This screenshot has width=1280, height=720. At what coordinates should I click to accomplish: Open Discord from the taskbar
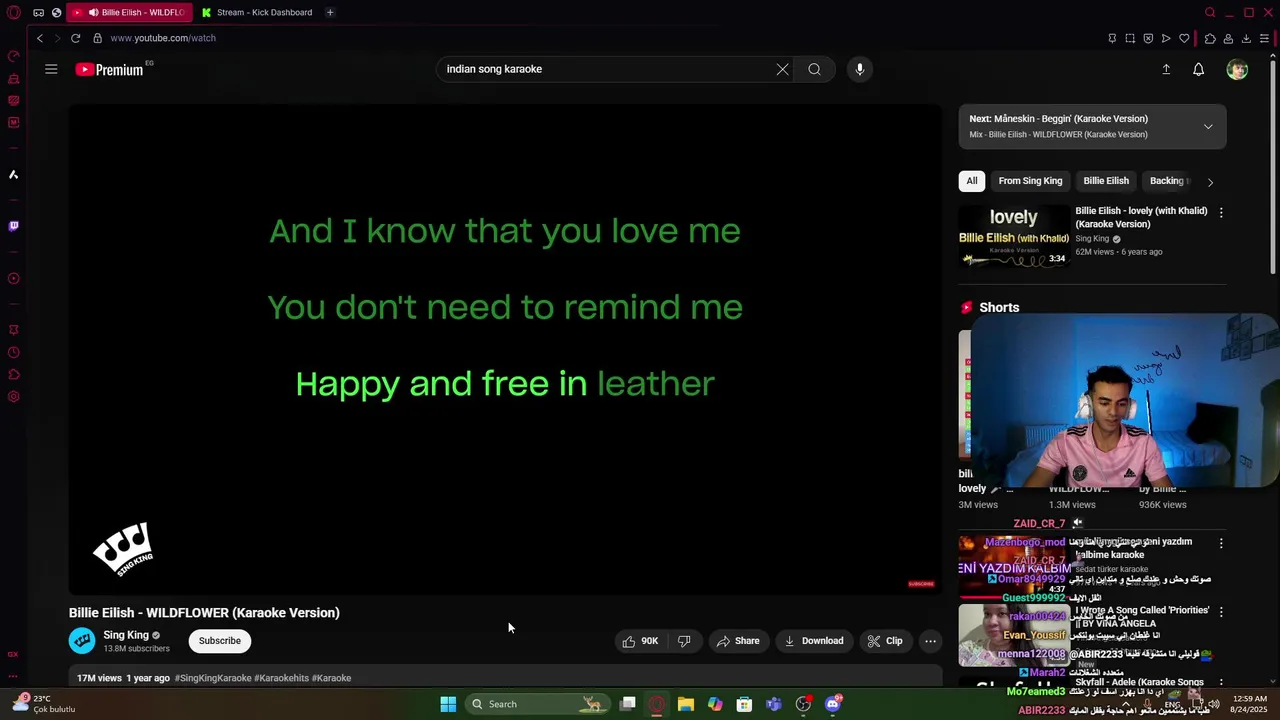click(832, 704)
